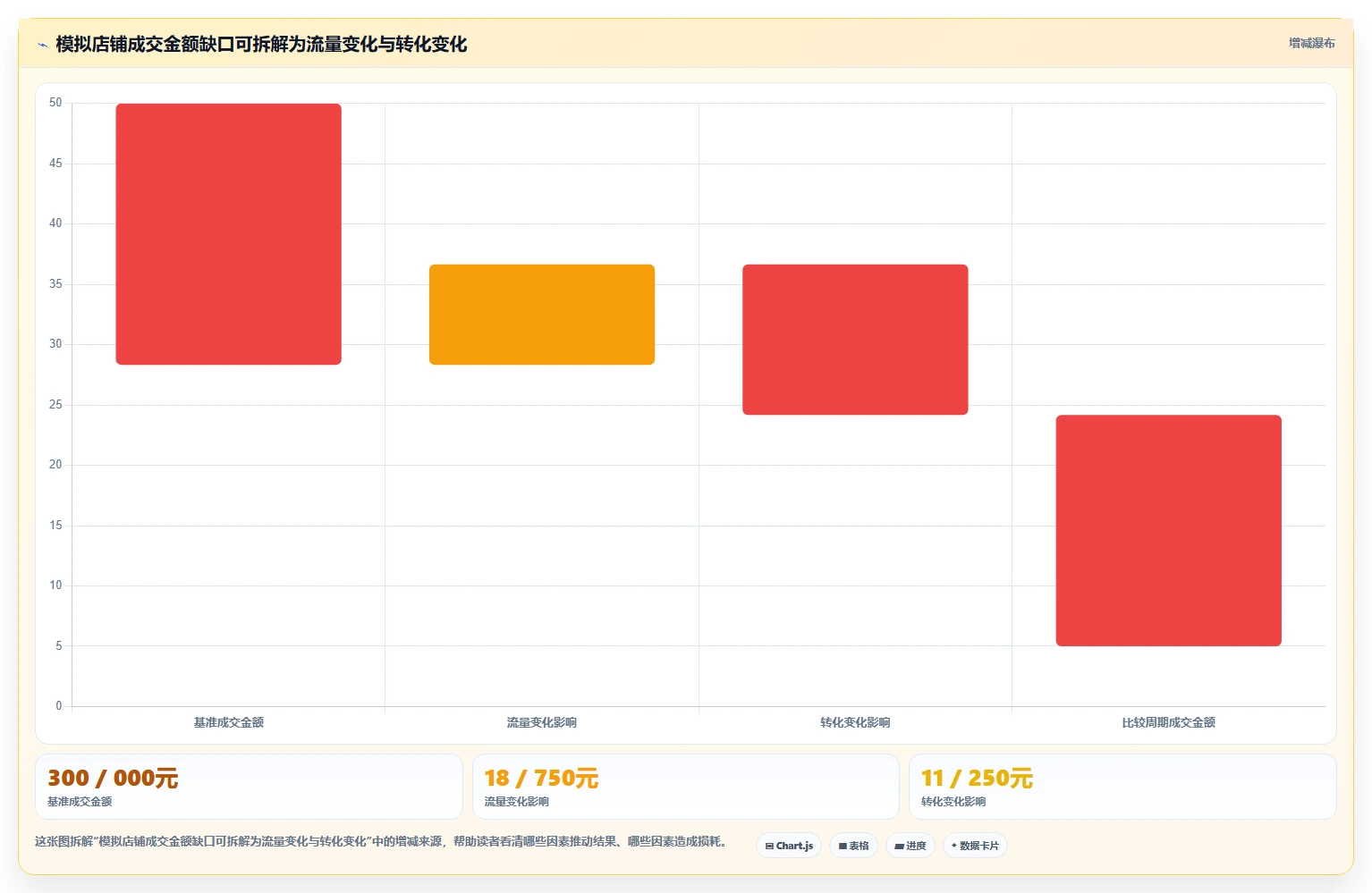This screenshot has width=1372, height=893.
Task: Select the orange 流量变化影响 bar
Action: coord(542,315)
